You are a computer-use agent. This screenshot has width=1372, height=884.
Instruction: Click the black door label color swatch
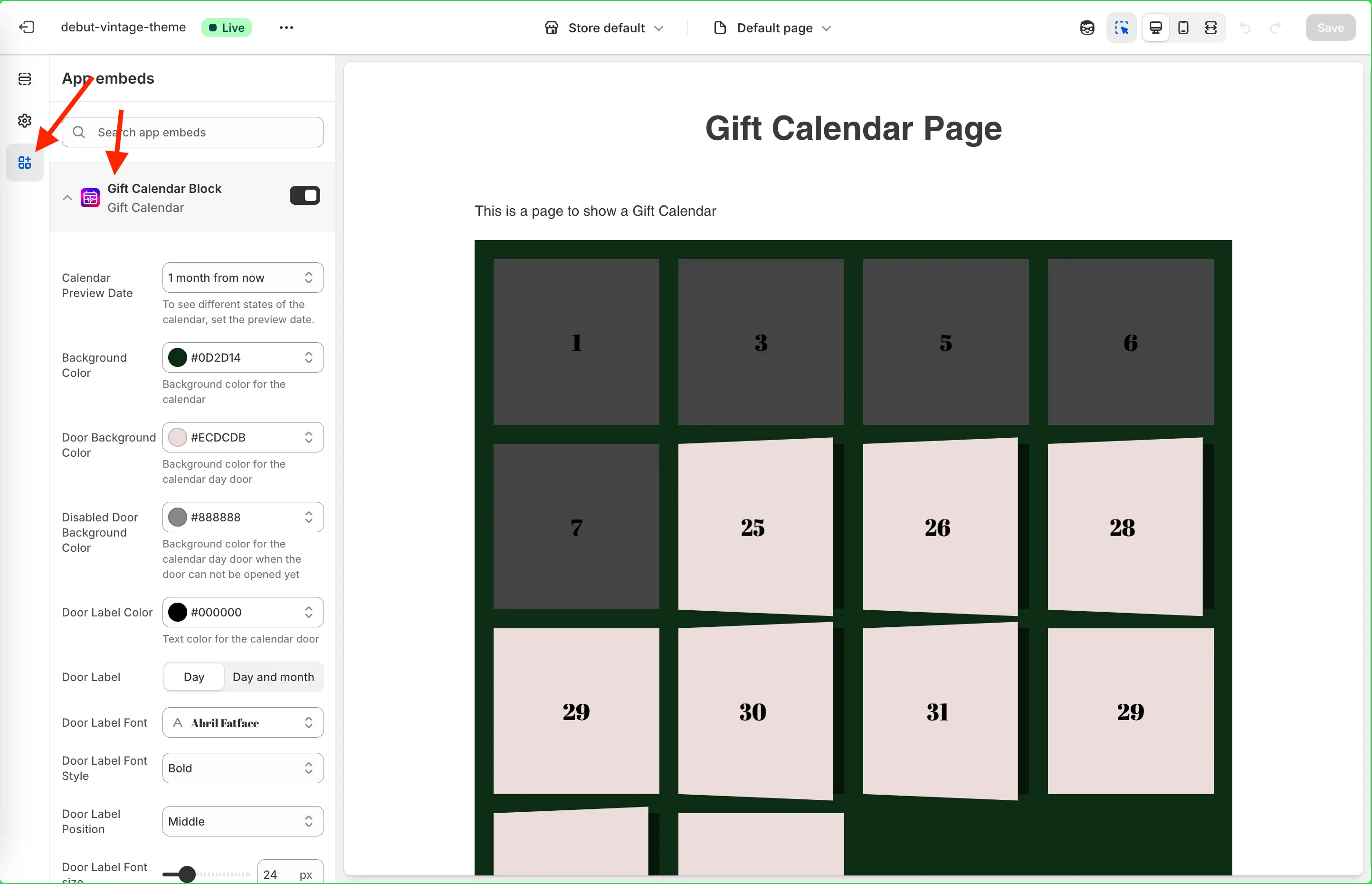(177, 613)
